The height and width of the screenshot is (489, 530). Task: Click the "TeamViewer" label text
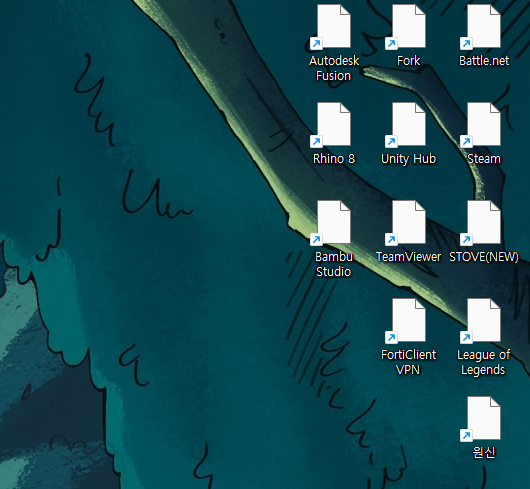pos(408,257)
